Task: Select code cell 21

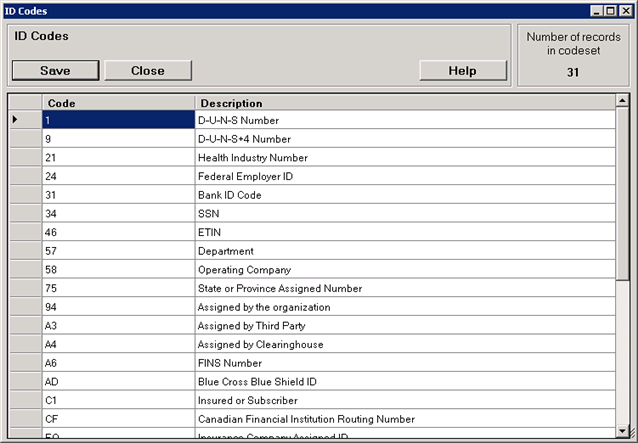Action: [x=118, y=158]
